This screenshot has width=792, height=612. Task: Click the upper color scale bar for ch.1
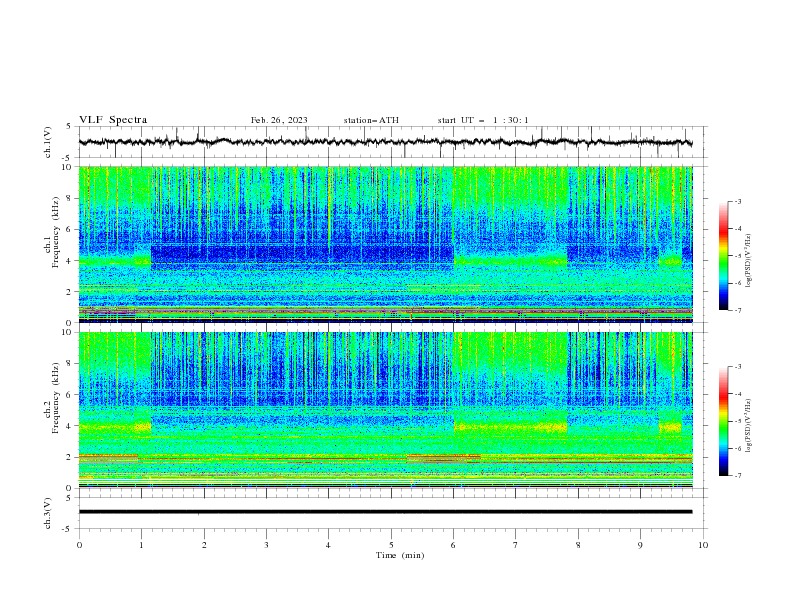click(x=723, y=256)
